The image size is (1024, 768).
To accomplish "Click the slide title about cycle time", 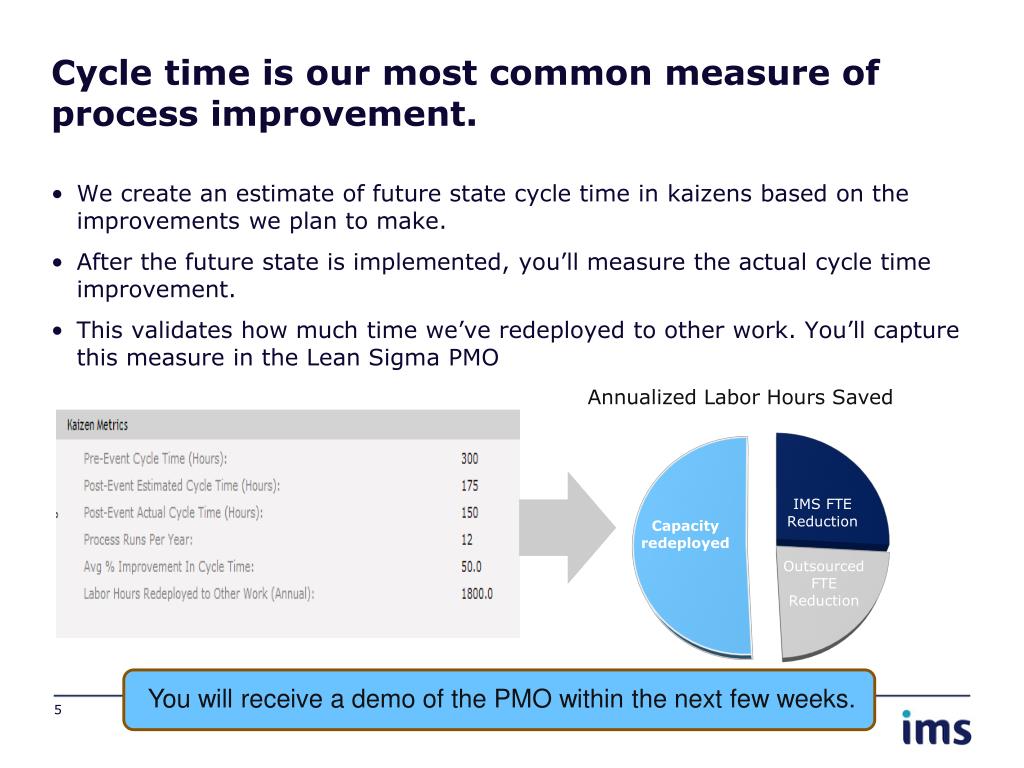I will [465, 93].
